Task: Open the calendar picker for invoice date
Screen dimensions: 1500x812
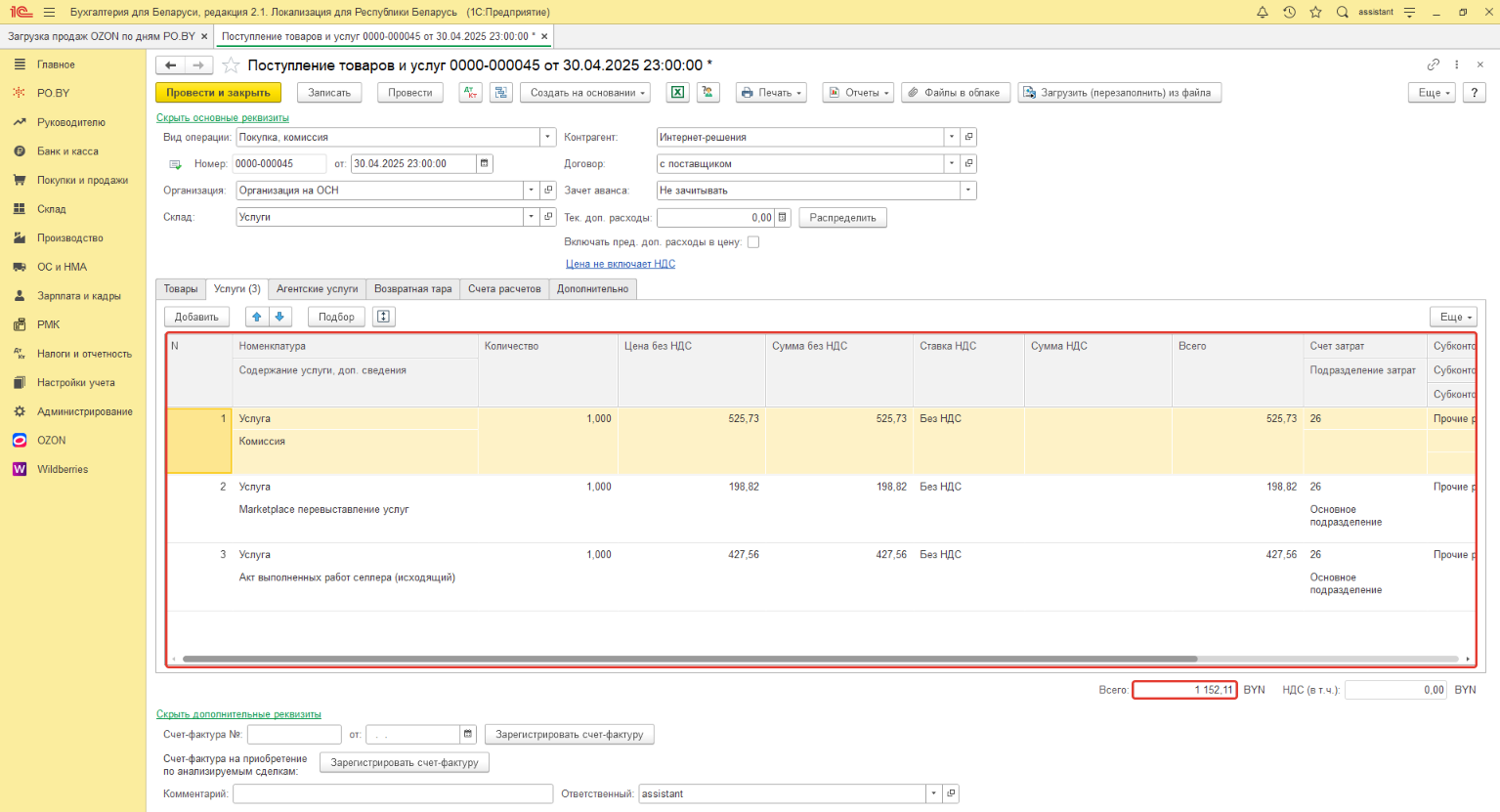Action: 468,735
